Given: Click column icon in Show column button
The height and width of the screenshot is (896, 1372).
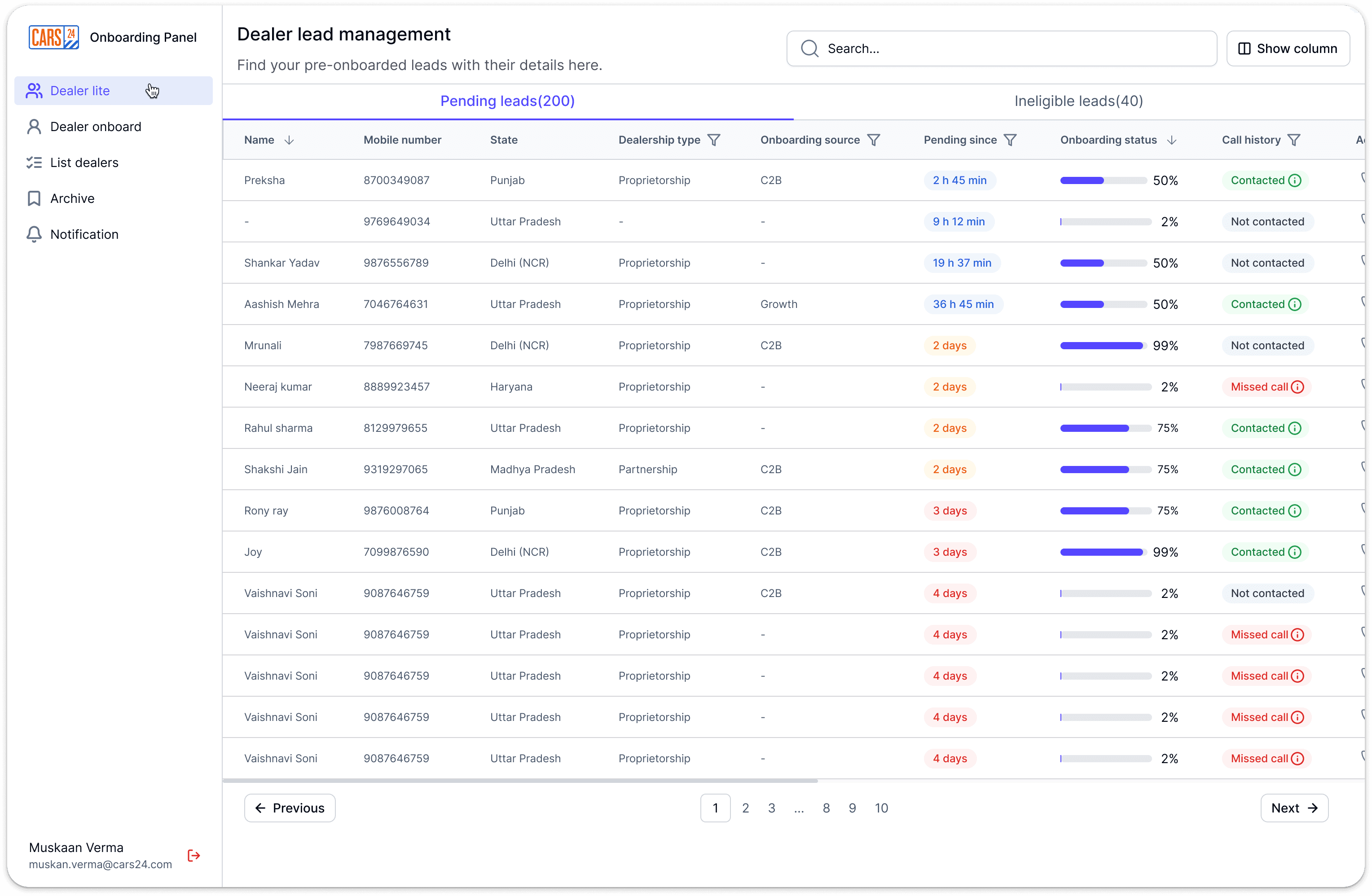Looking at the screenshot, I should click(1244, 48).
